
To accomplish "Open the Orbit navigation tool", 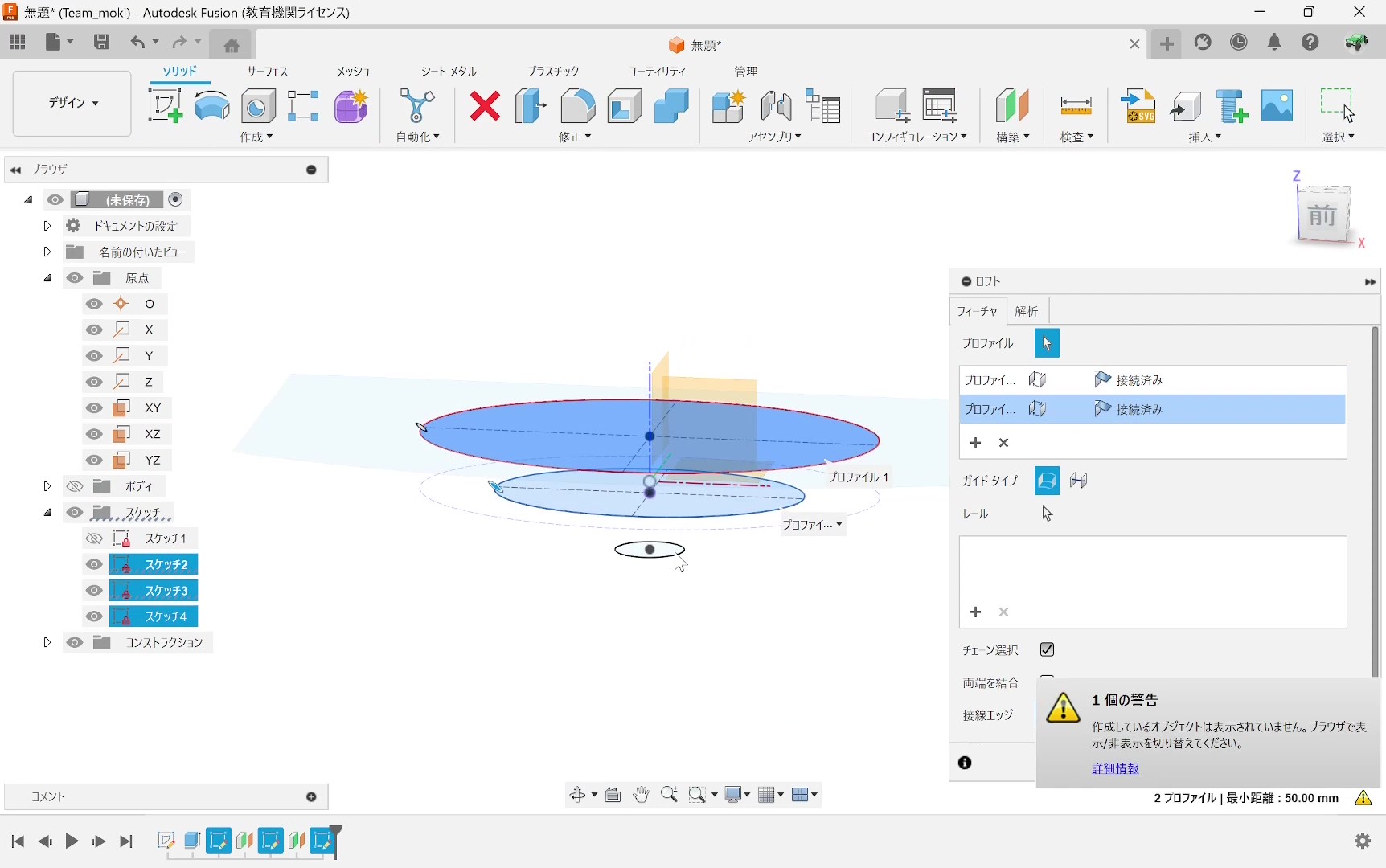I will pos(577,795).
